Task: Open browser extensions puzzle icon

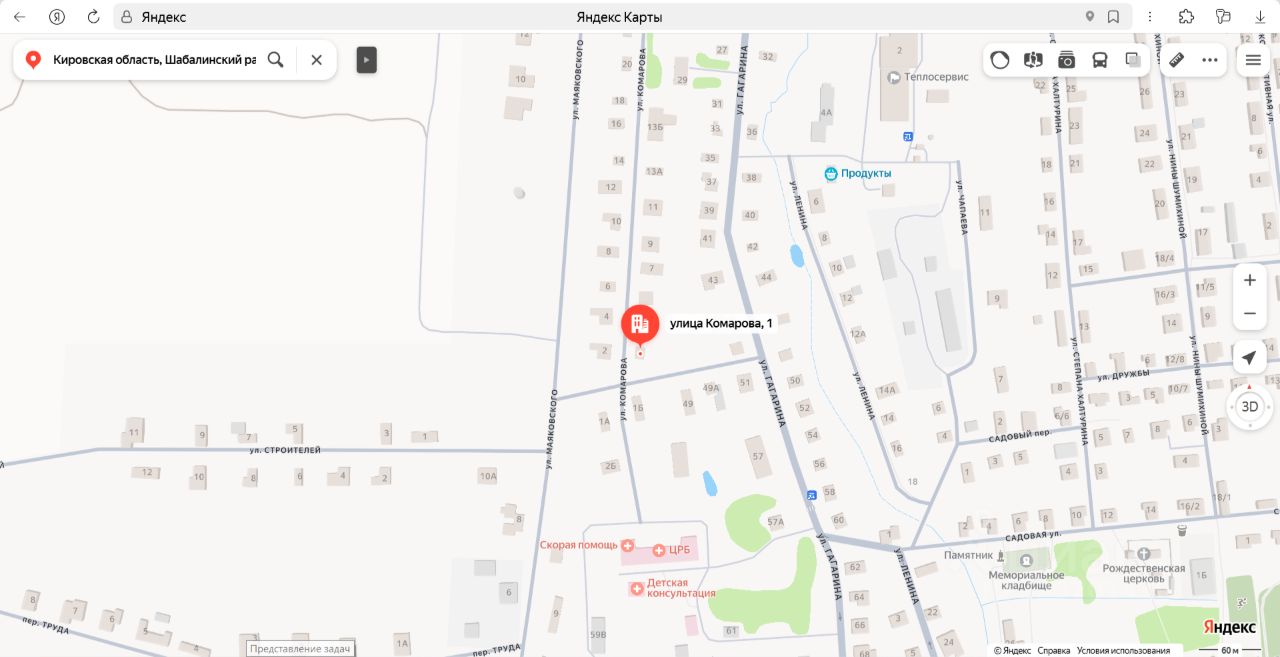Action: pos(1187,17)
